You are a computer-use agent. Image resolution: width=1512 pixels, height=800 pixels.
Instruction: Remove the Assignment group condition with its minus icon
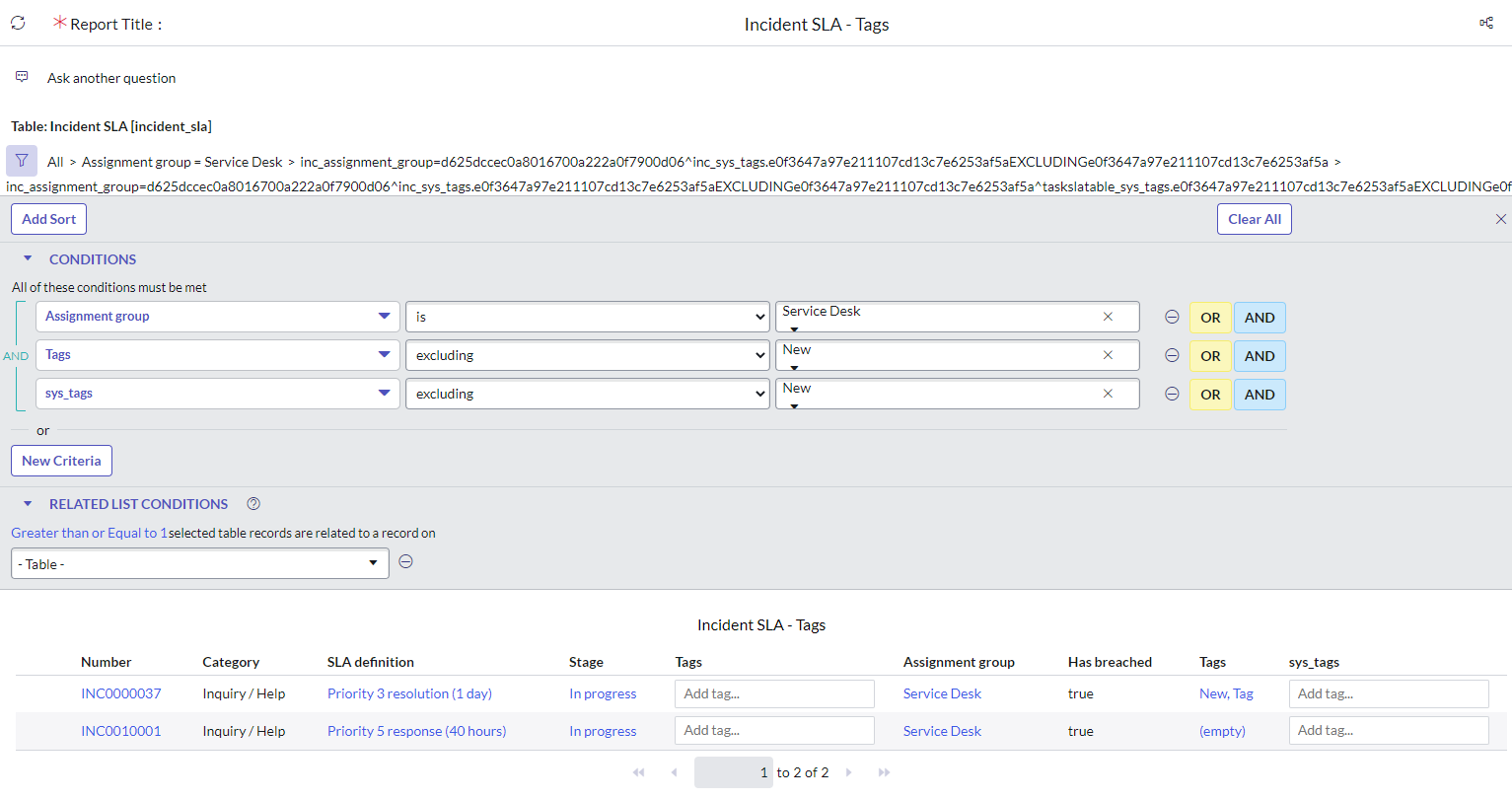click(1172, 317)
